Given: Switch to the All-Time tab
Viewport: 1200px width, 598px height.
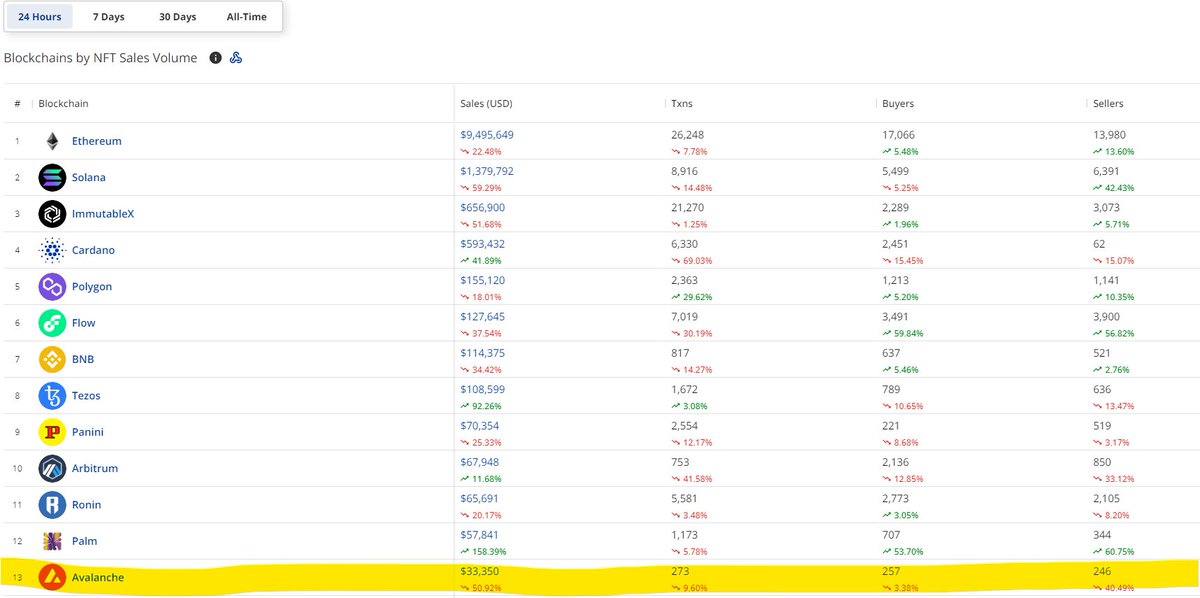Looking at the screenshot, I should 247,17.
